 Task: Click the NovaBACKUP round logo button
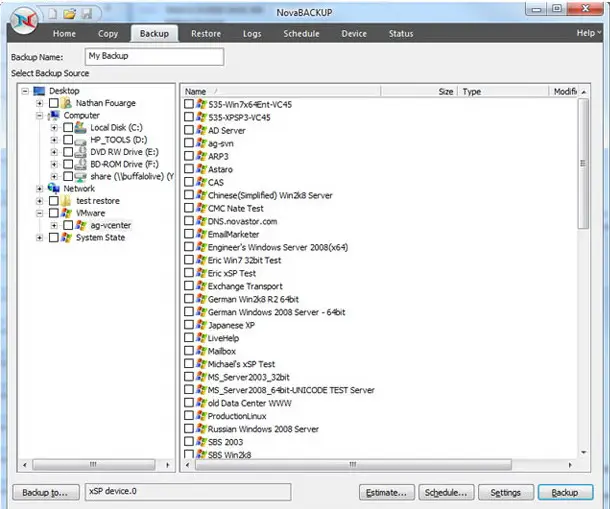click(24, 19)
